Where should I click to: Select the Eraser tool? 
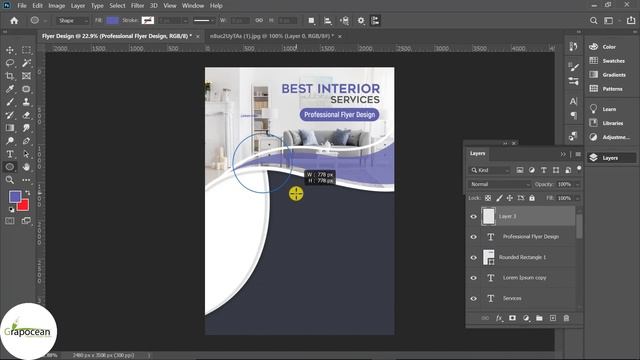click(27, 115)
